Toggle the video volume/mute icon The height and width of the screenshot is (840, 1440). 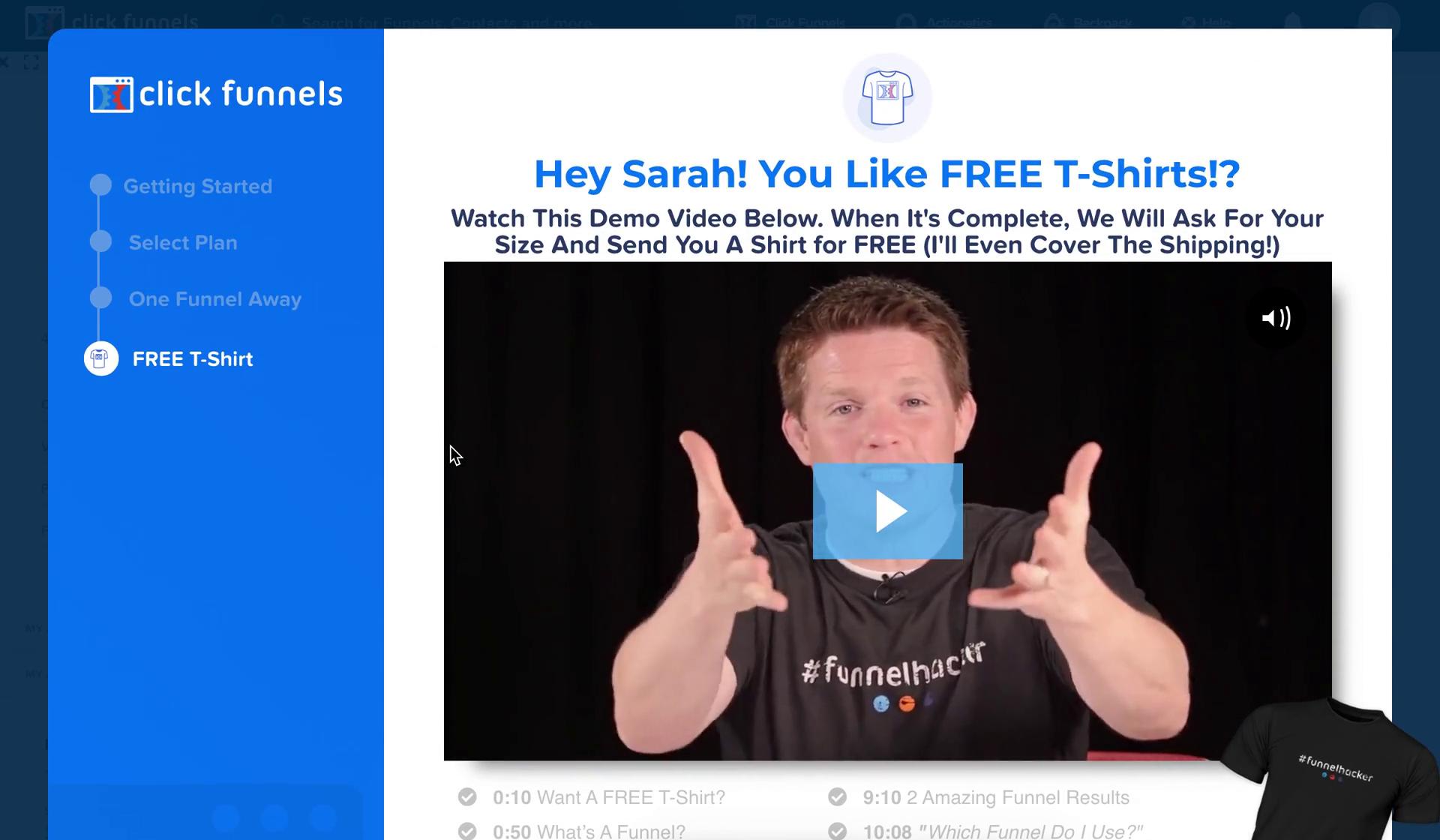(1276, 318)
